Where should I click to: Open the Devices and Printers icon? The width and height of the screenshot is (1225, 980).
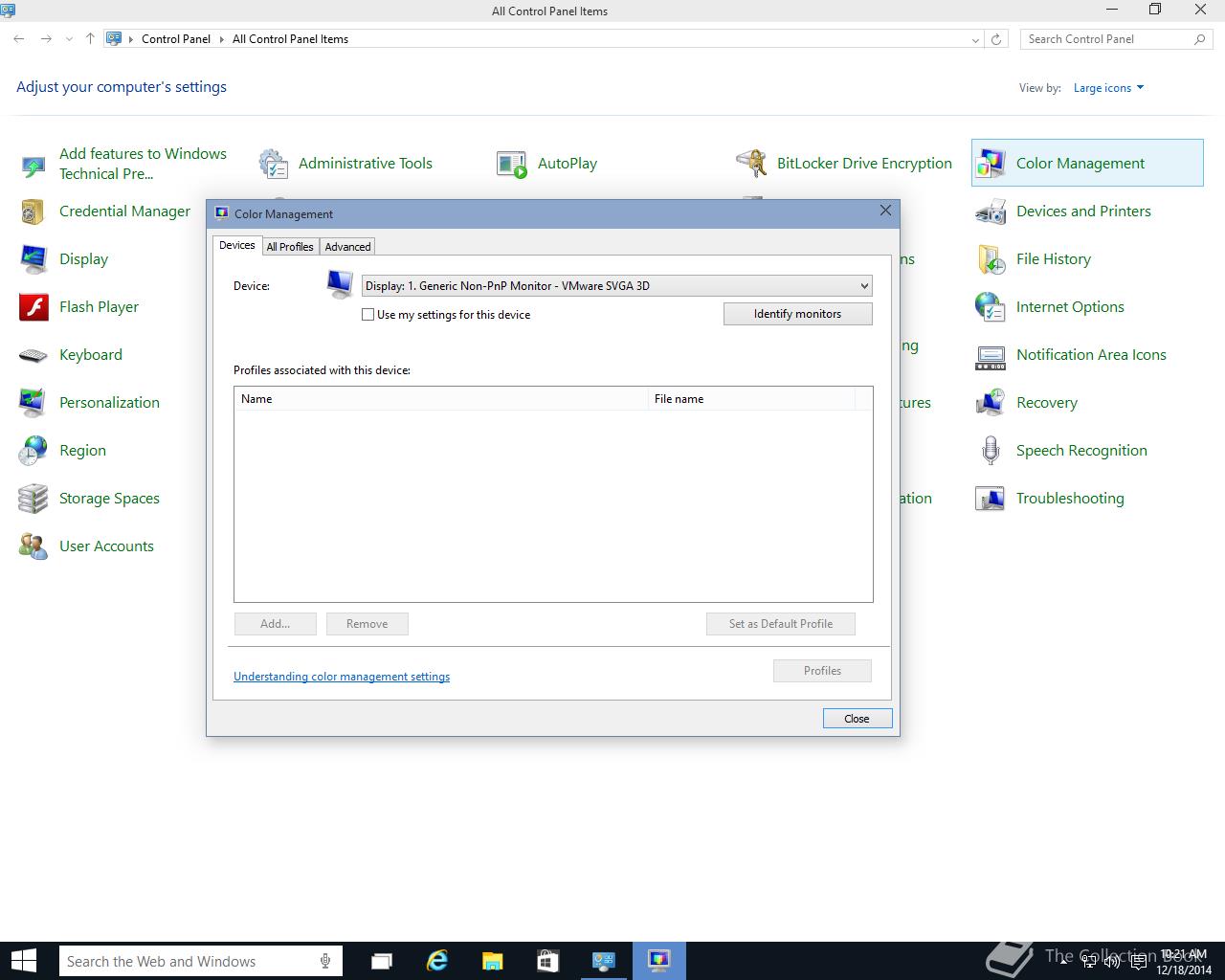(991, 212)
